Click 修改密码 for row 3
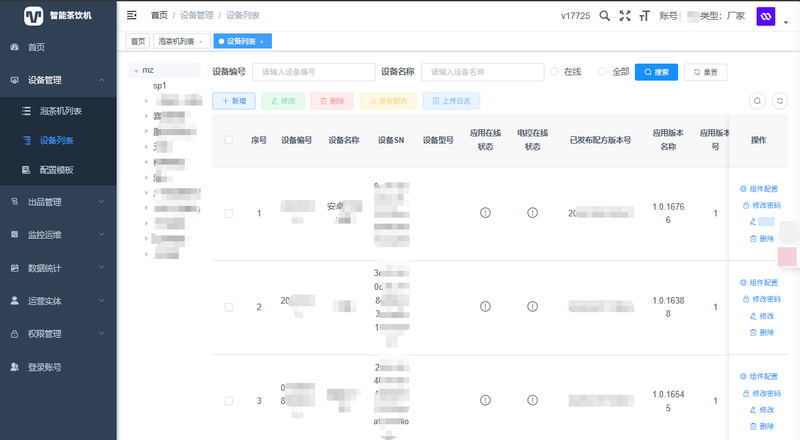Screen dimensions: 800x440 tap(762, 393)
